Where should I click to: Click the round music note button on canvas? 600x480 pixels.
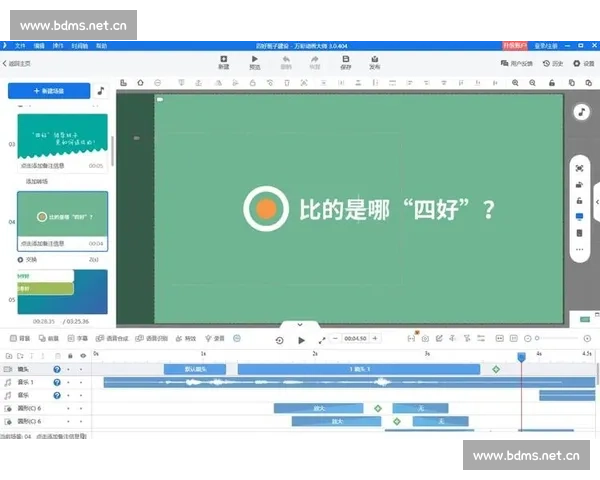click(581, 112)
